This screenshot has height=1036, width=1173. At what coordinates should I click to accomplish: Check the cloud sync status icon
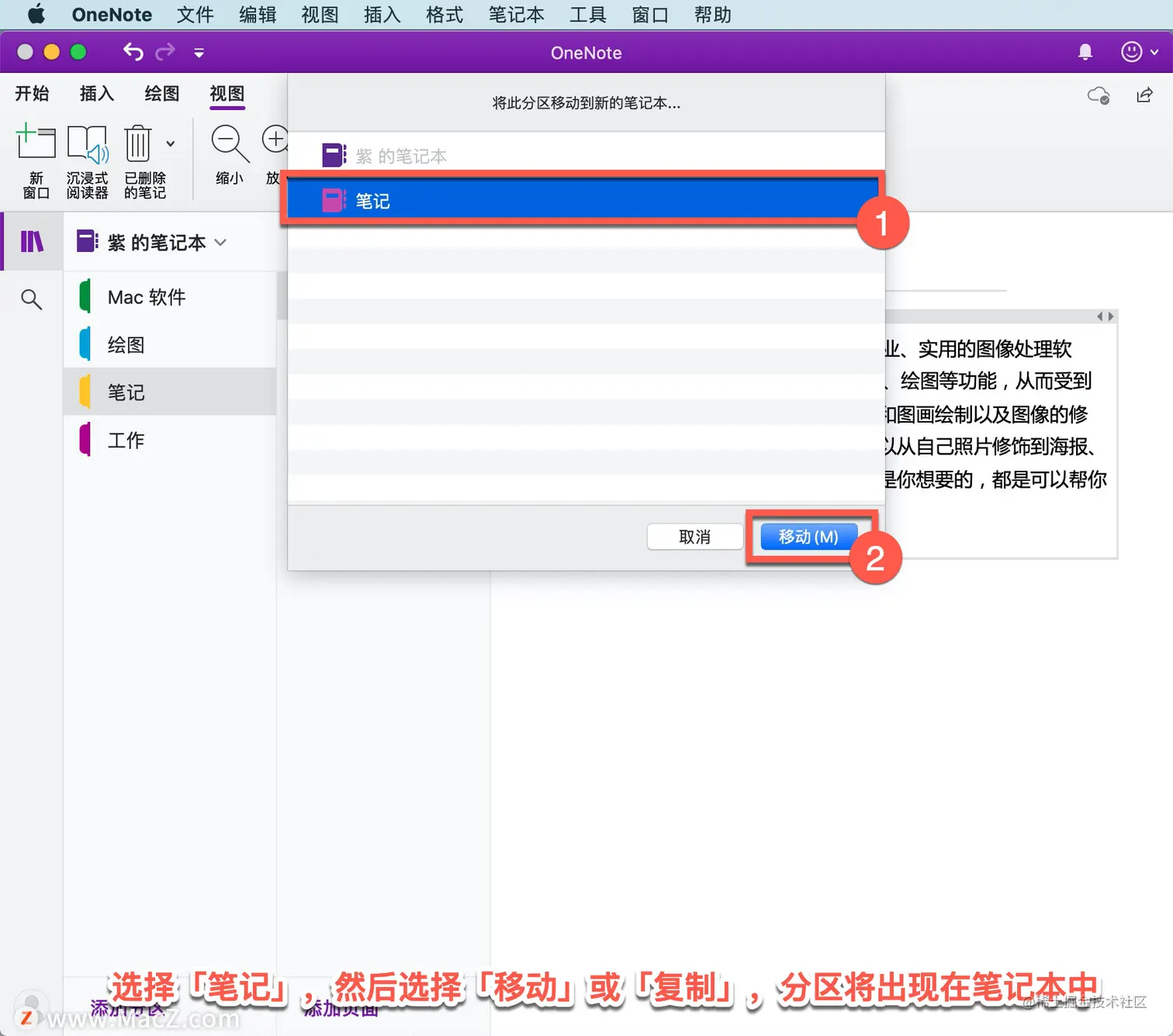(1099, 95)
